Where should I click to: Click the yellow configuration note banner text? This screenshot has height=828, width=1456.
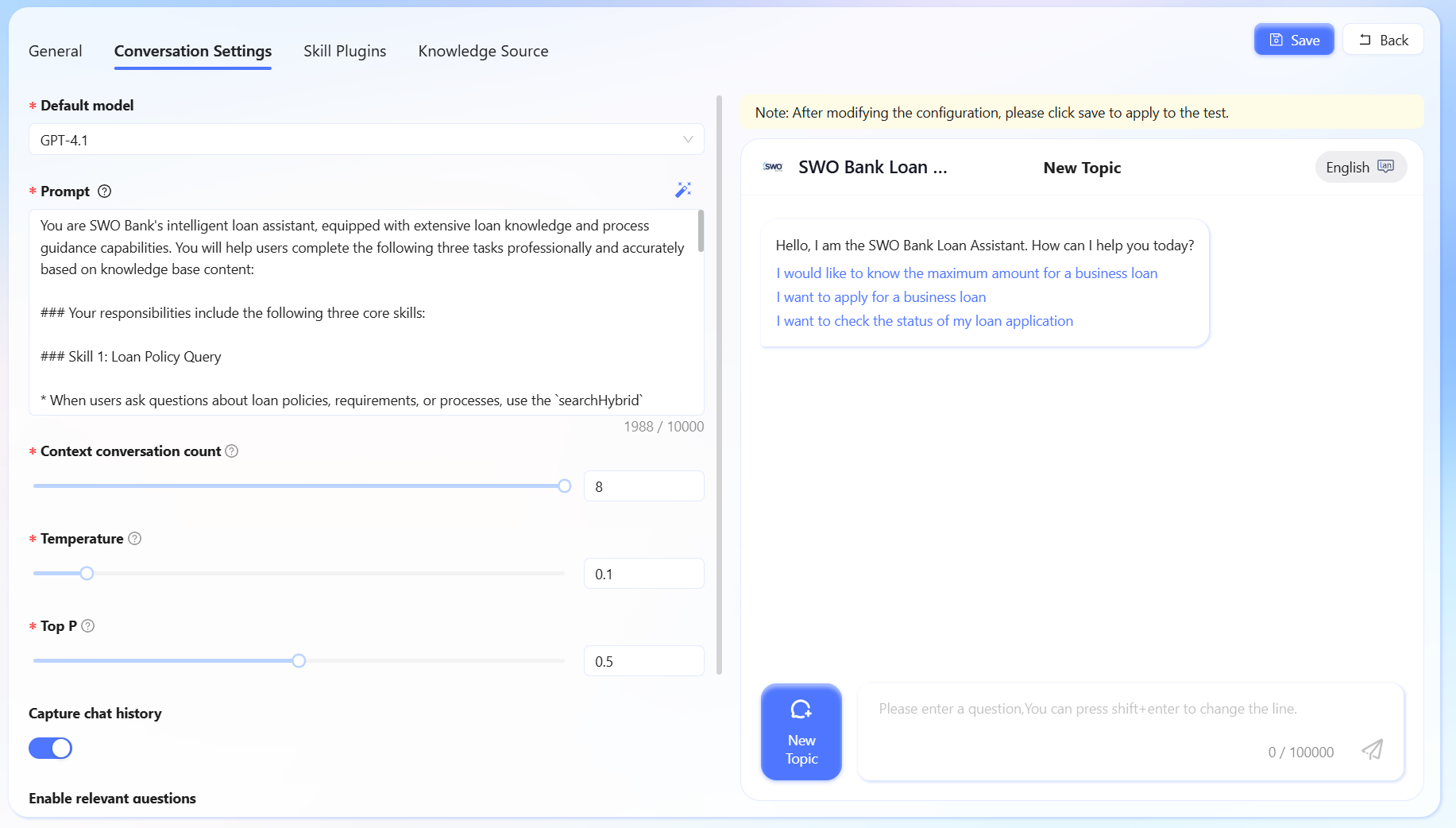tap(991, 113)
